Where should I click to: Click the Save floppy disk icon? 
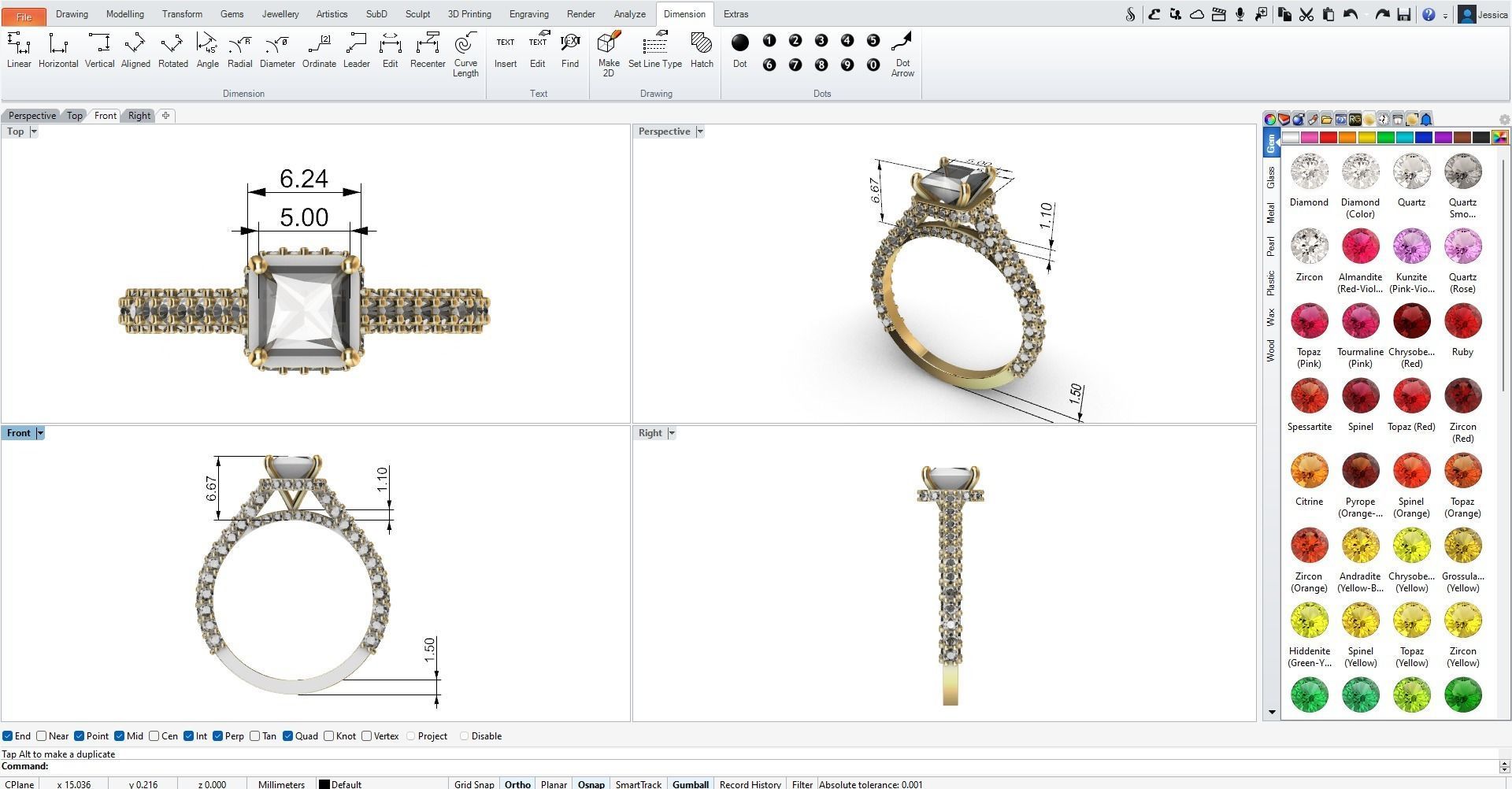coord(1403,14)
